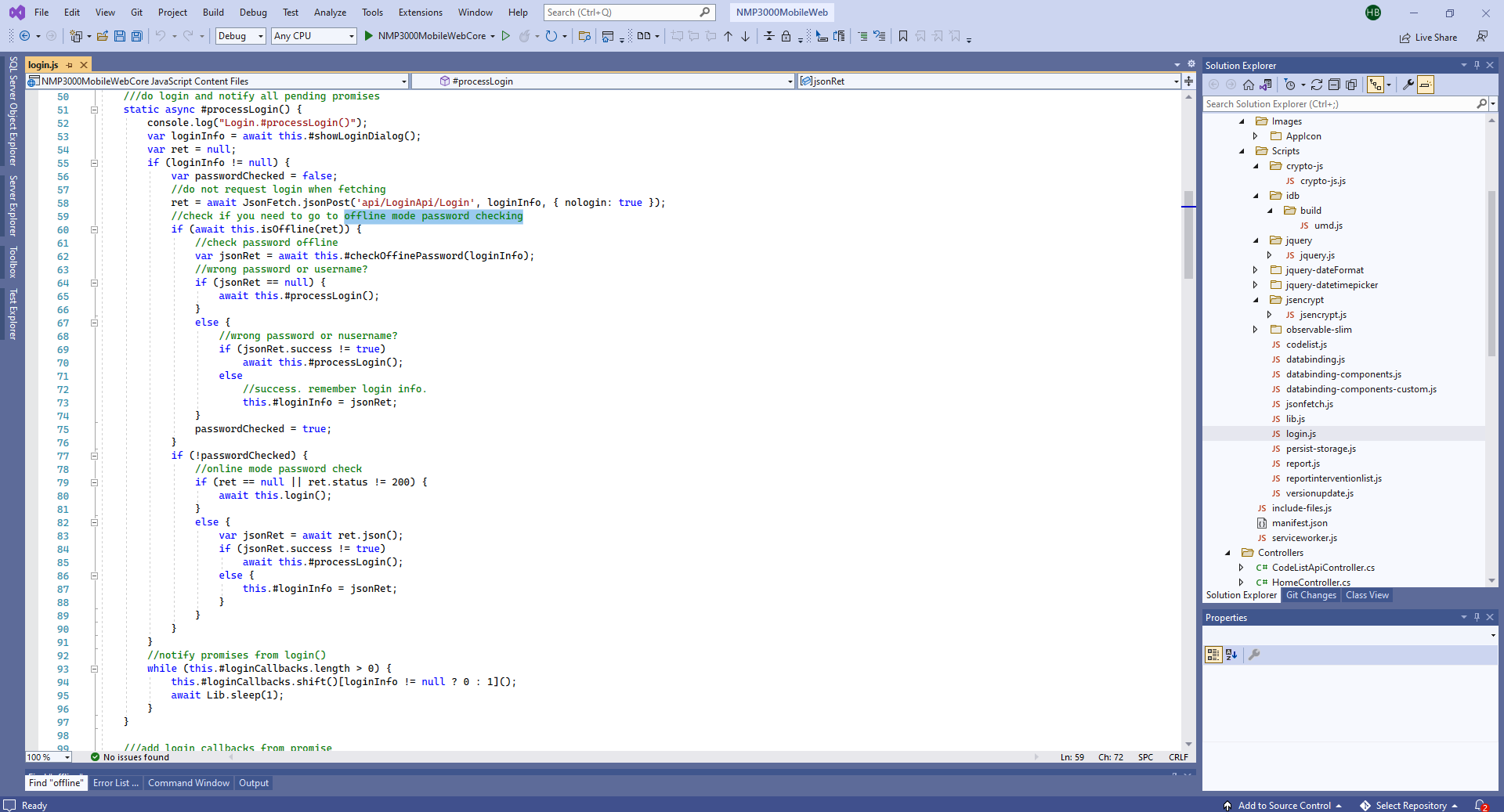
Task: Start debugging NMP3000MobileWebCore with green play
Action: click(369, 36)
